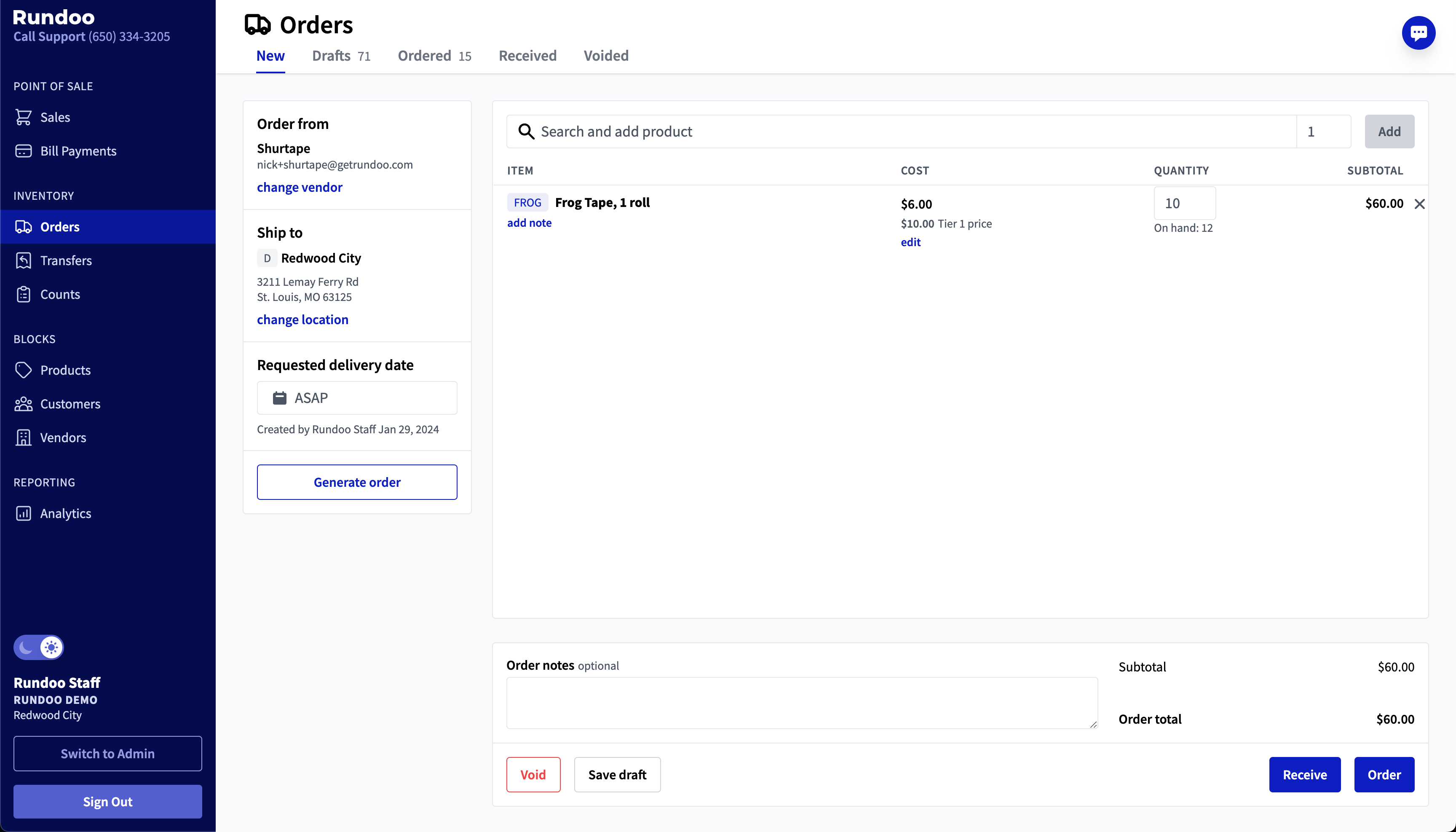
Task: Click the Save draft button
Action: (617, 775)
